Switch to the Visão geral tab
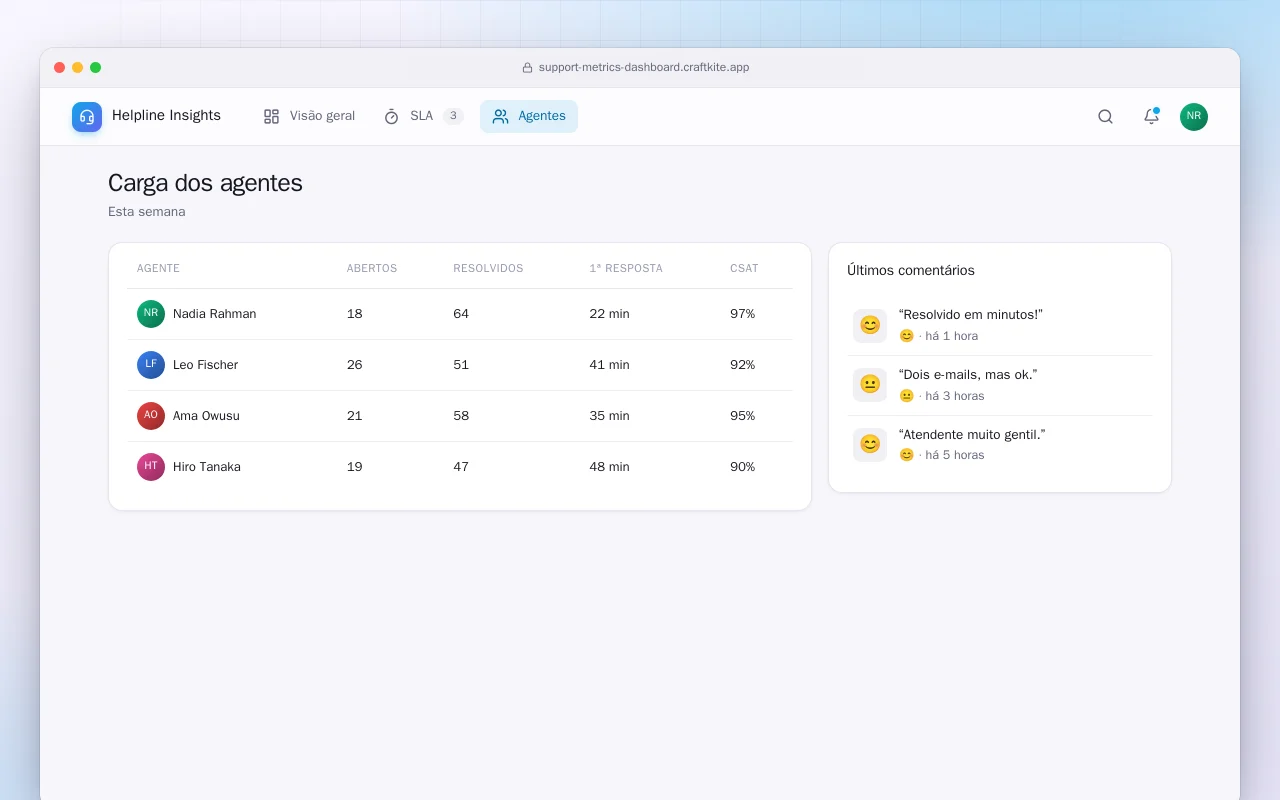 coord(309,116)
